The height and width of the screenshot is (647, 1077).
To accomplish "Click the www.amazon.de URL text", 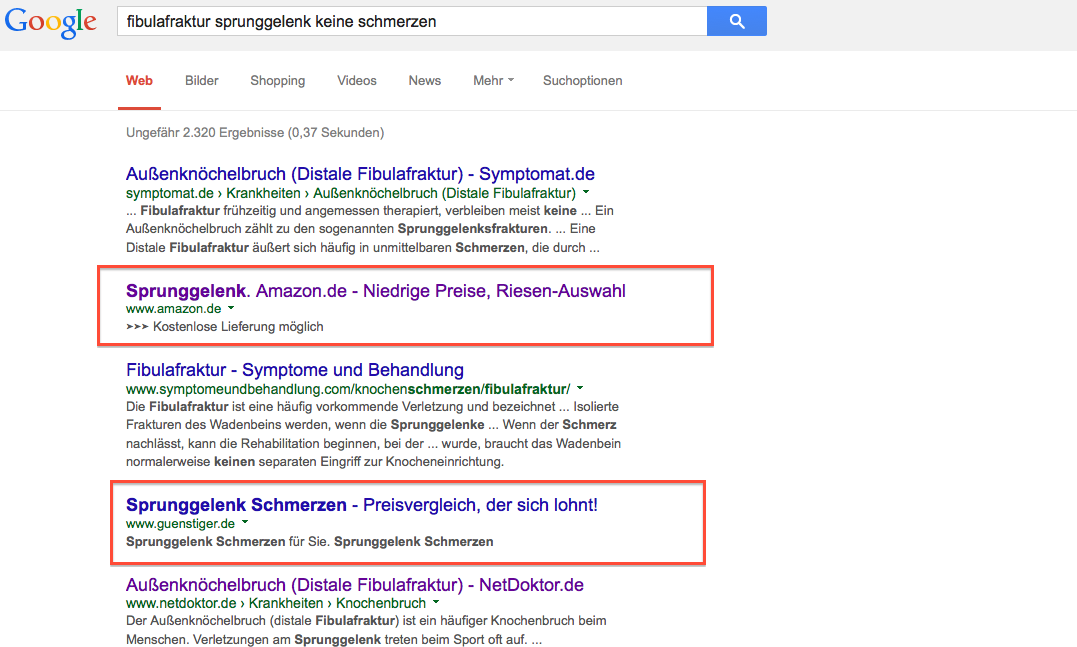I will coord(174,308).
